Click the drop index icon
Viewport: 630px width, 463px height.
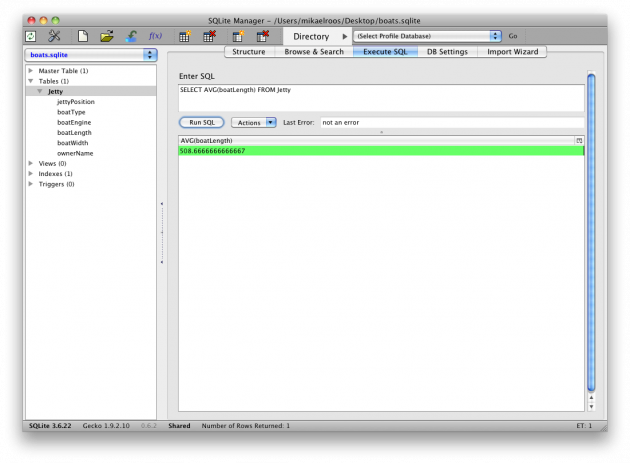(x=262, y=36)
